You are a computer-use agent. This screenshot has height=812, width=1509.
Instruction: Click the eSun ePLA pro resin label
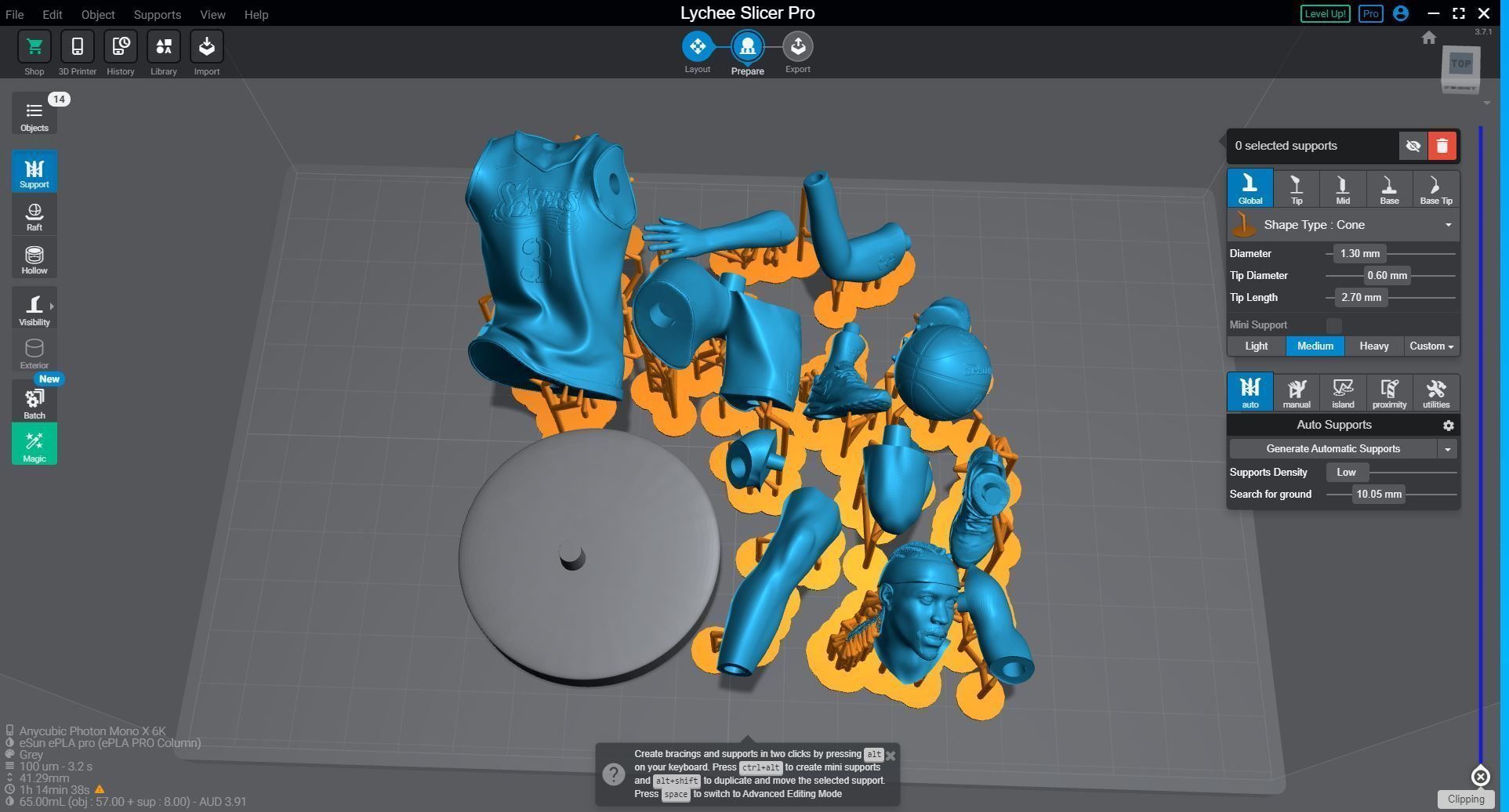(110, 743)
